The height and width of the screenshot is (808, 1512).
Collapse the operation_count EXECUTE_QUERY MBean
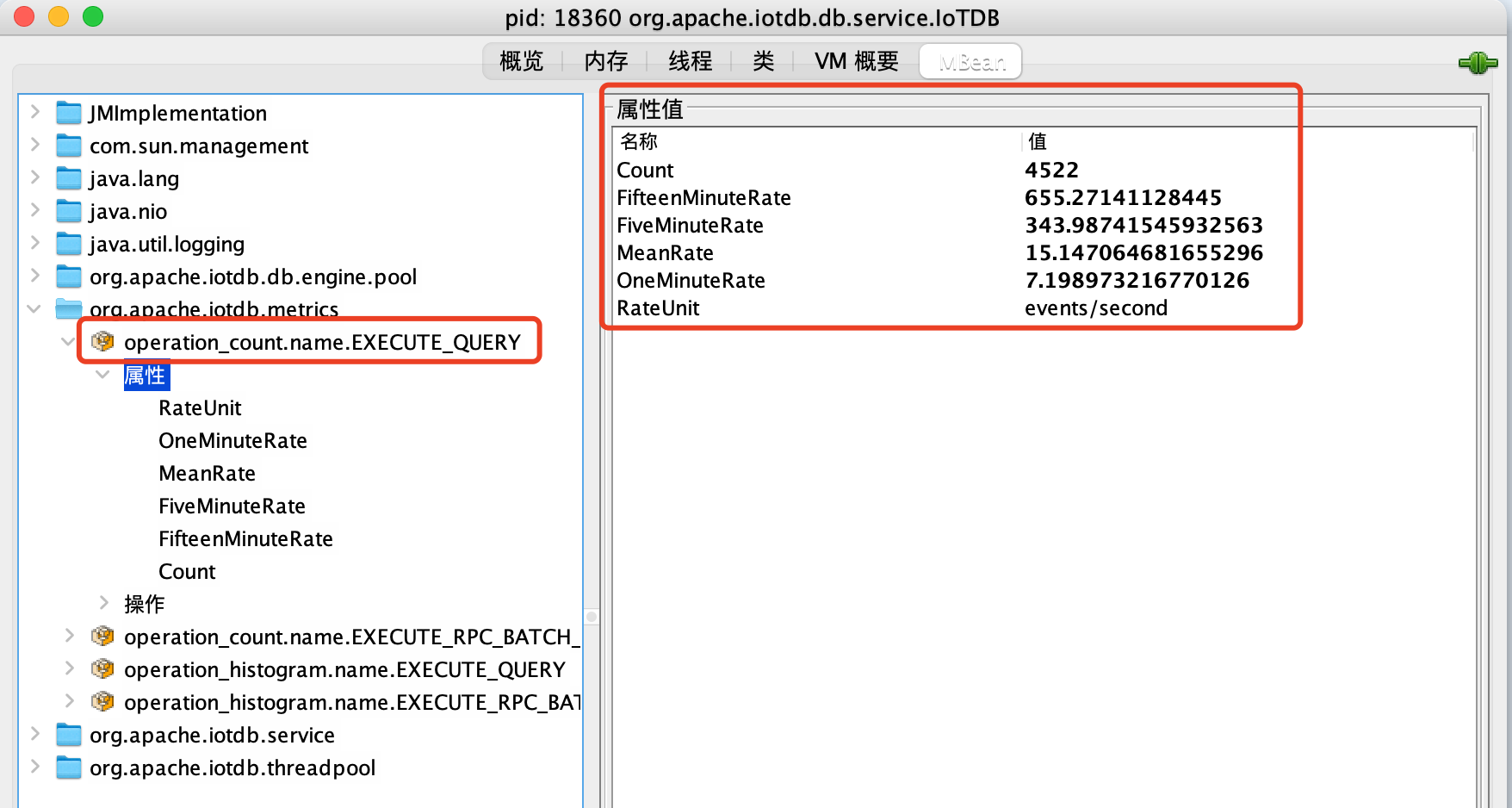[69, 342]
